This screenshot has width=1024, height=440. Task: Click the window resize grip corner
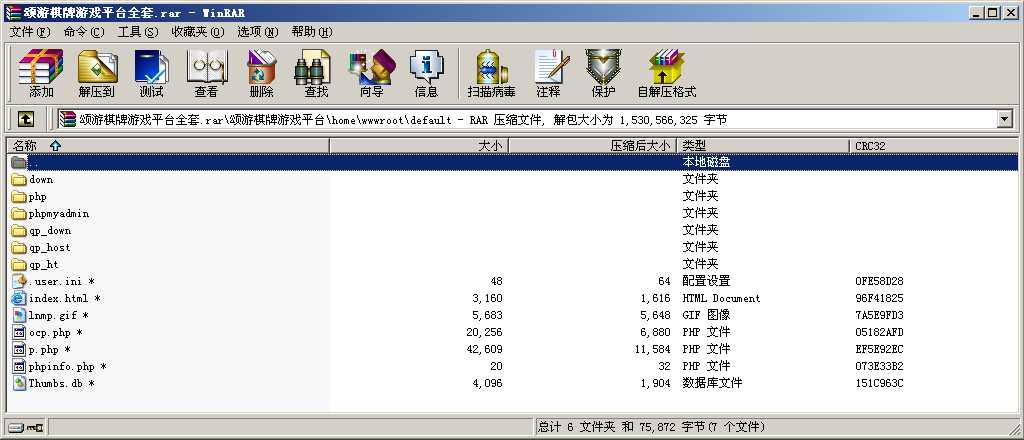tap(1014, 430)
